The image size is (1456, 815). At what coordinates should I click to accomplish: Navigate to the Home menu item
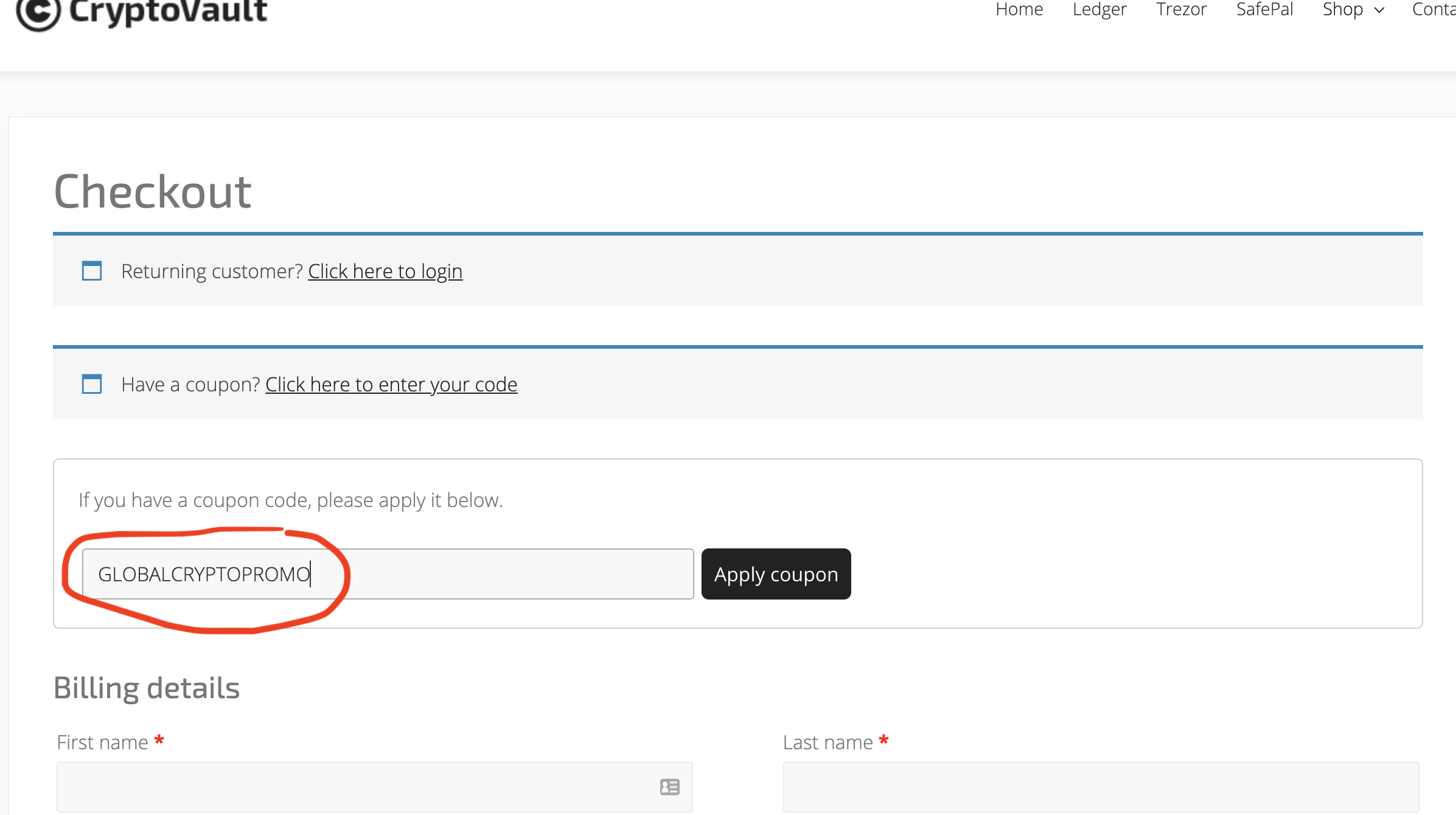1020,10
